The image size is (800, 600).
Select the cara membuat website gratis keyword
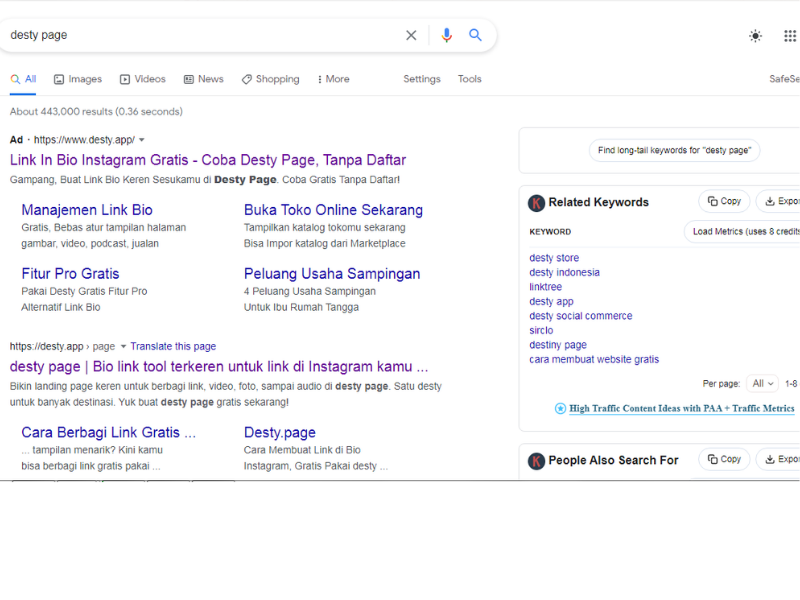[x=594, y=360]
